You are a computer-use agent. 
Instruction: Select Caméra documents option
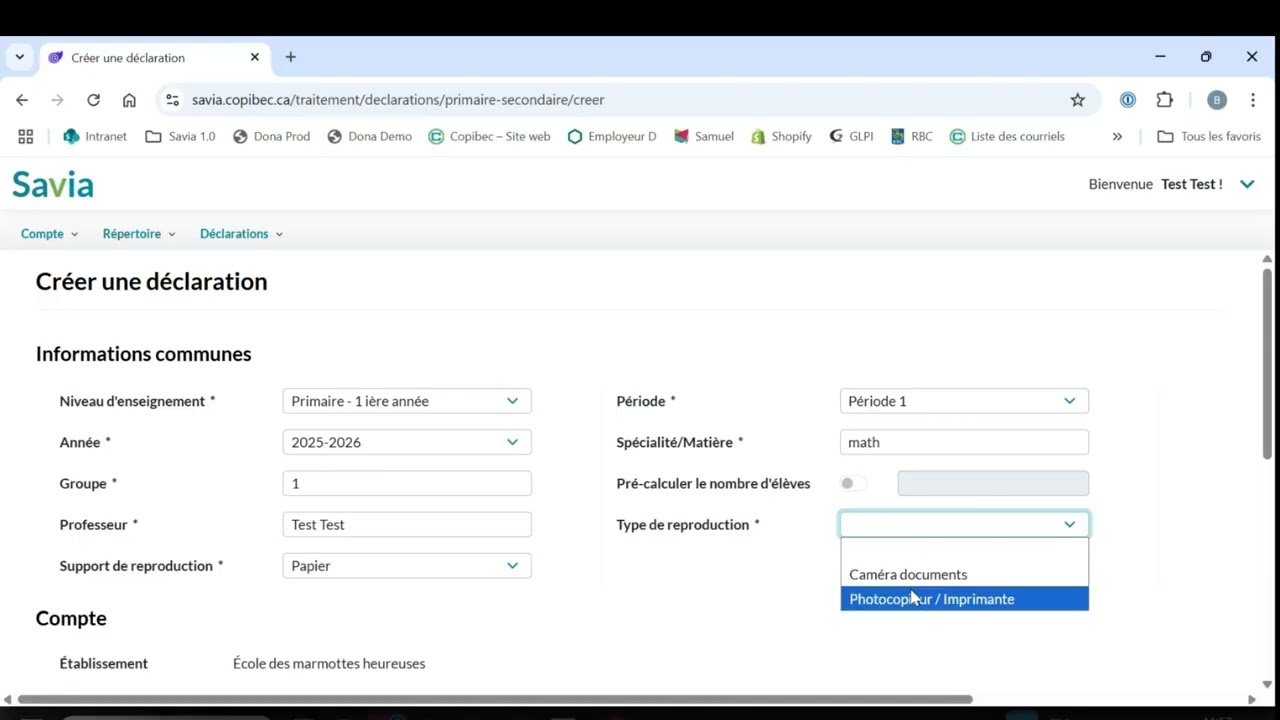coord(964,574)
